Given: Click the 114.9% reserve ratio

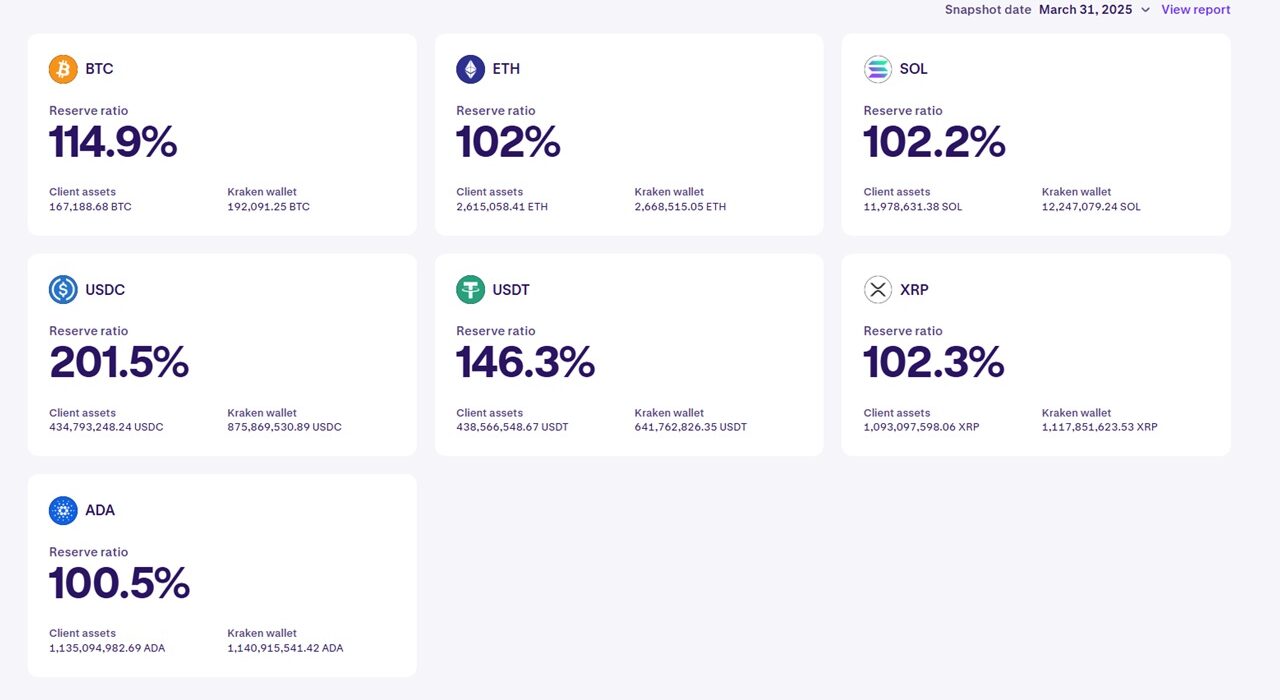Looking at the screenshot, I should pos(113,142).
